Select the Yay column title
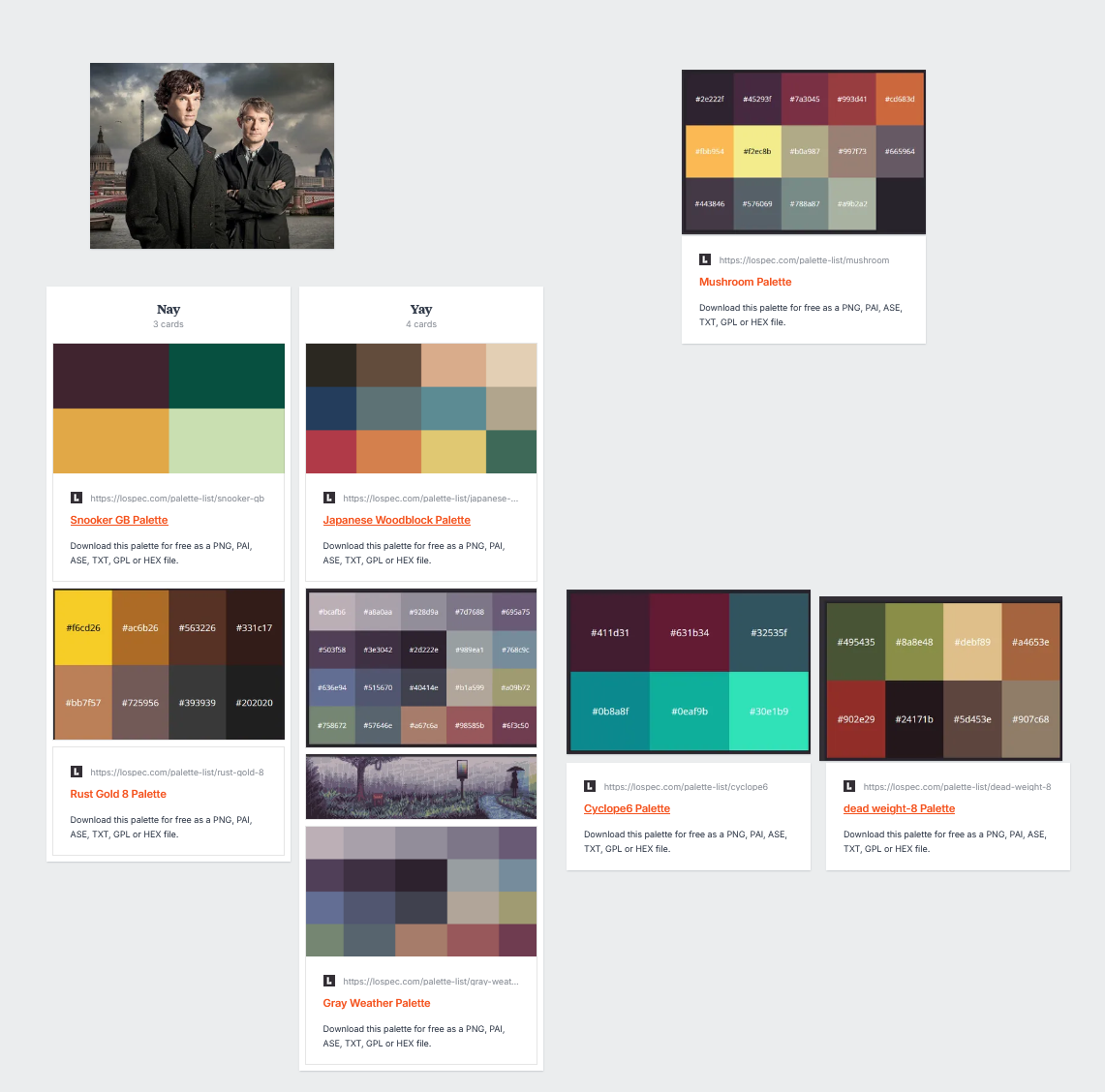This screenshot has height=1092, width=1105. click(x=421, y=309)
